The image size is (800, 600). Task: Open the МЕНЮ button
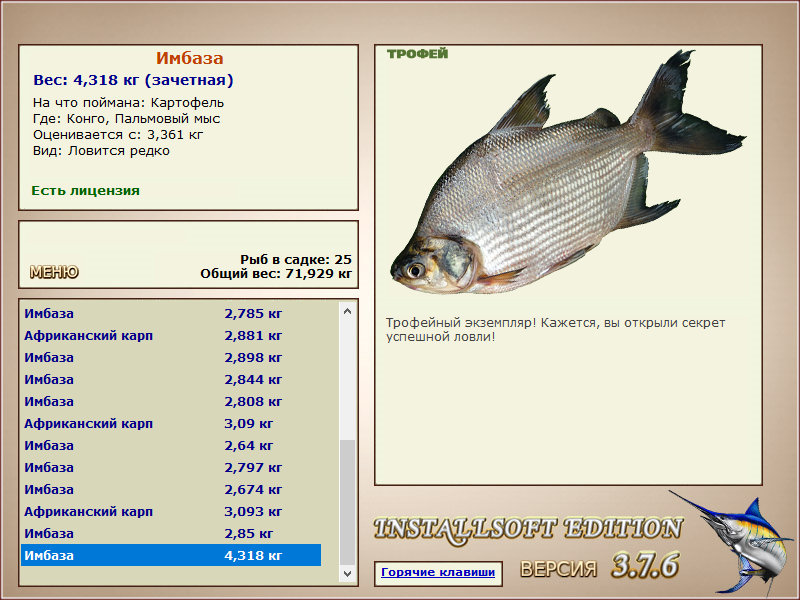(x=54, y=272)
